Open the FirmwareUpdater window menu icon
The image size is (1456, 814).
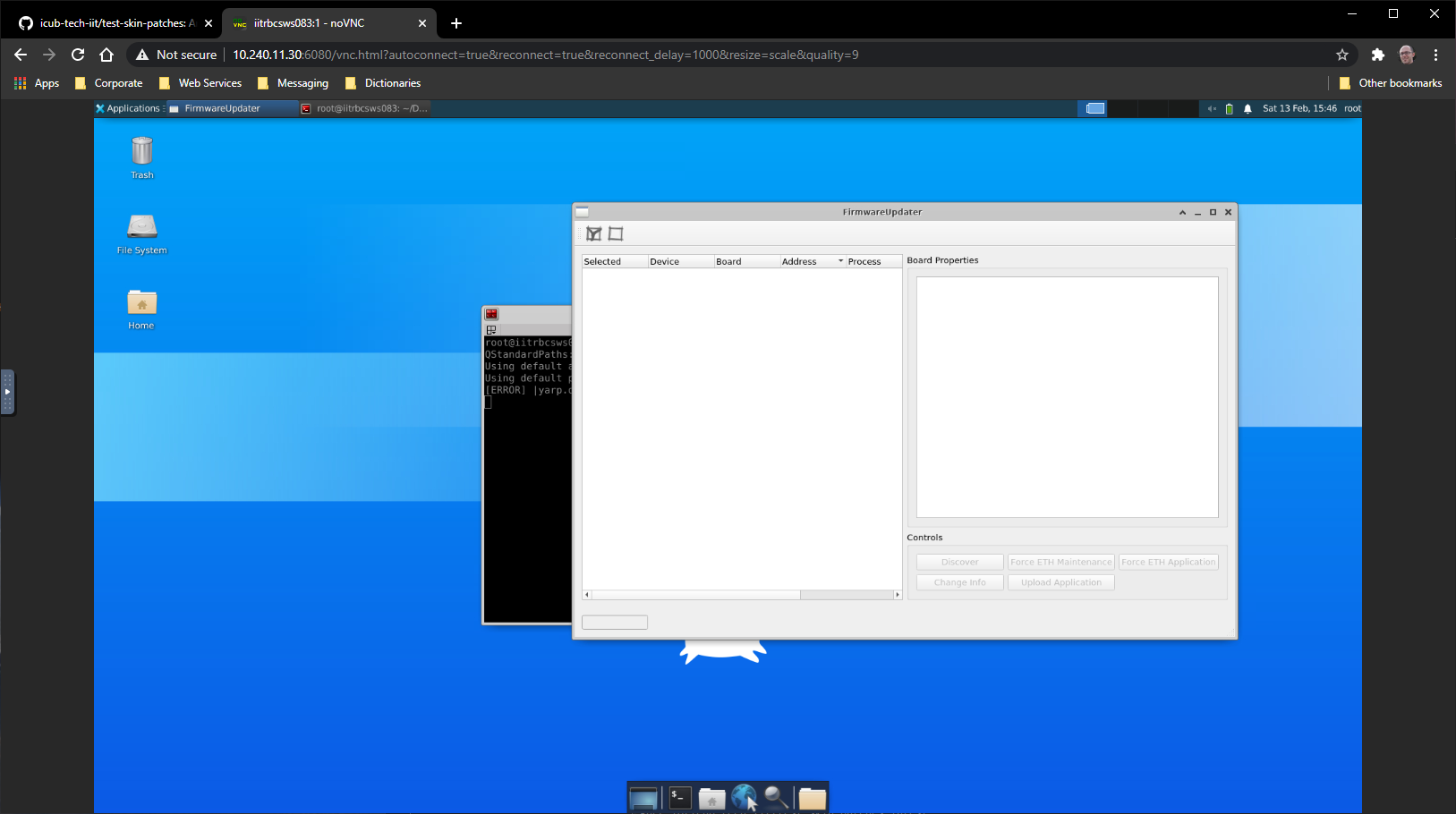coord(583,212)
